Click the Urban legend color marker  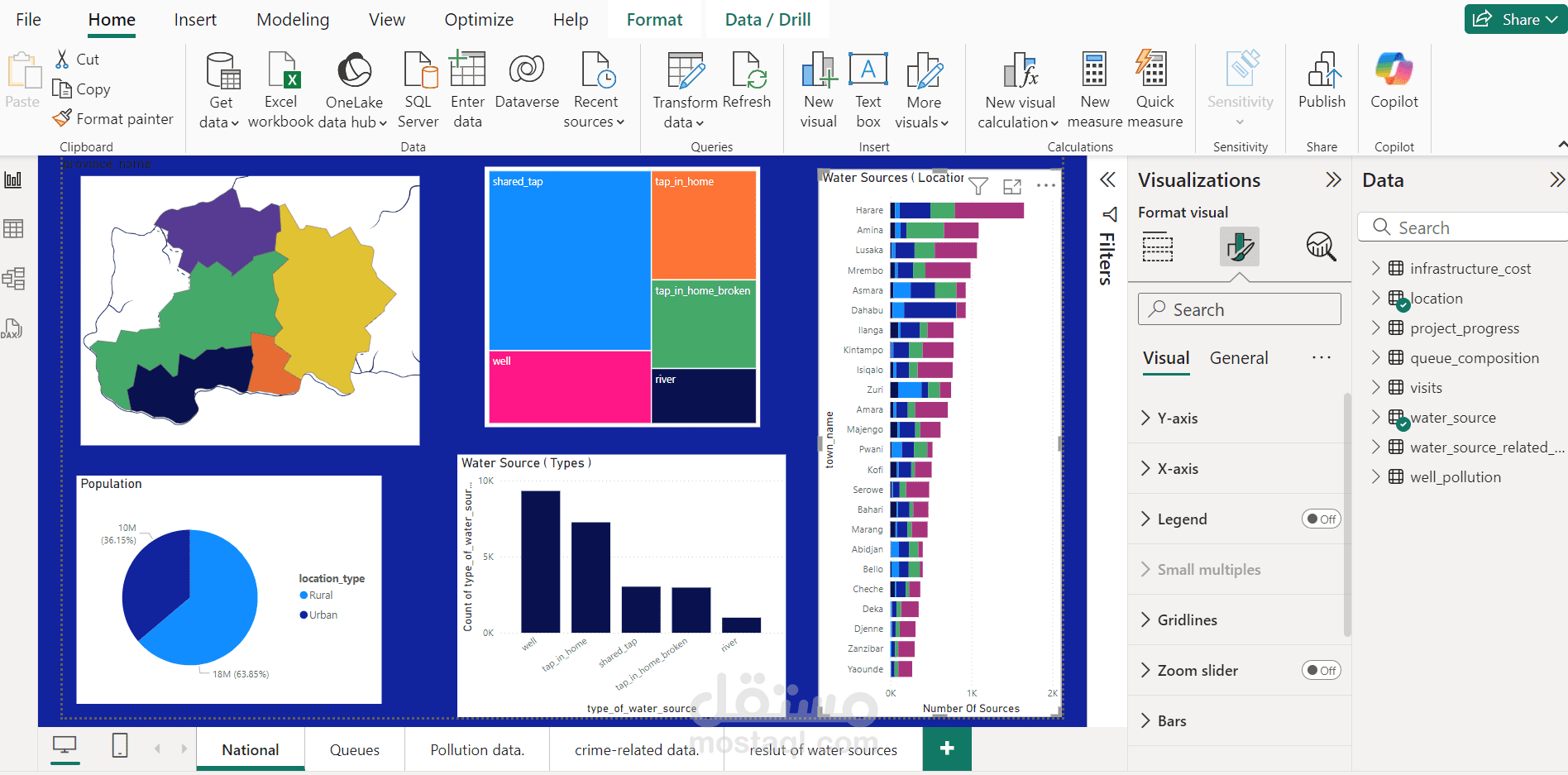tap(304, 615)
